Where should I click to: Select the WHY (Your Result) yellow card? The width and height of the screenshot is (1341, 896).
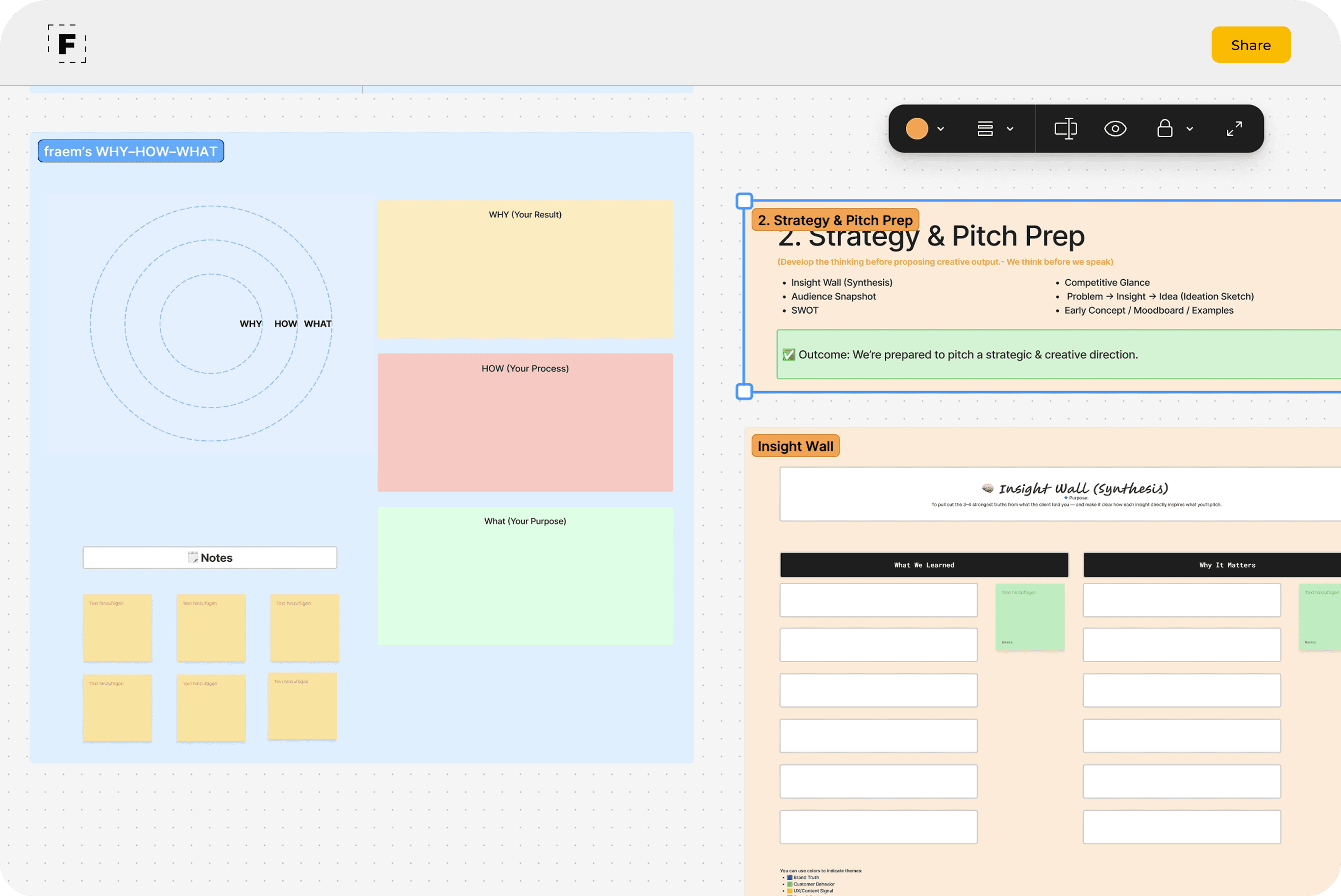pyautogui.click(x=524, y=269)
